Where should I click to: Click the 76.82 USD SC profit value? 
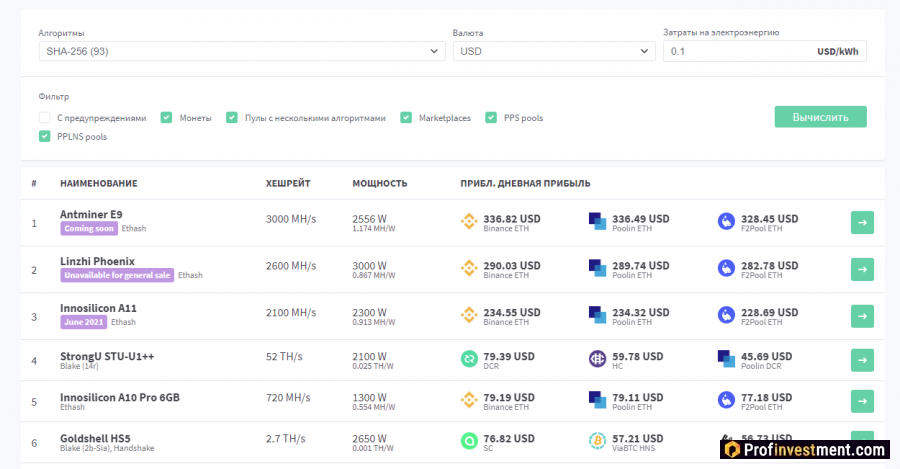(x=509, y=439)
